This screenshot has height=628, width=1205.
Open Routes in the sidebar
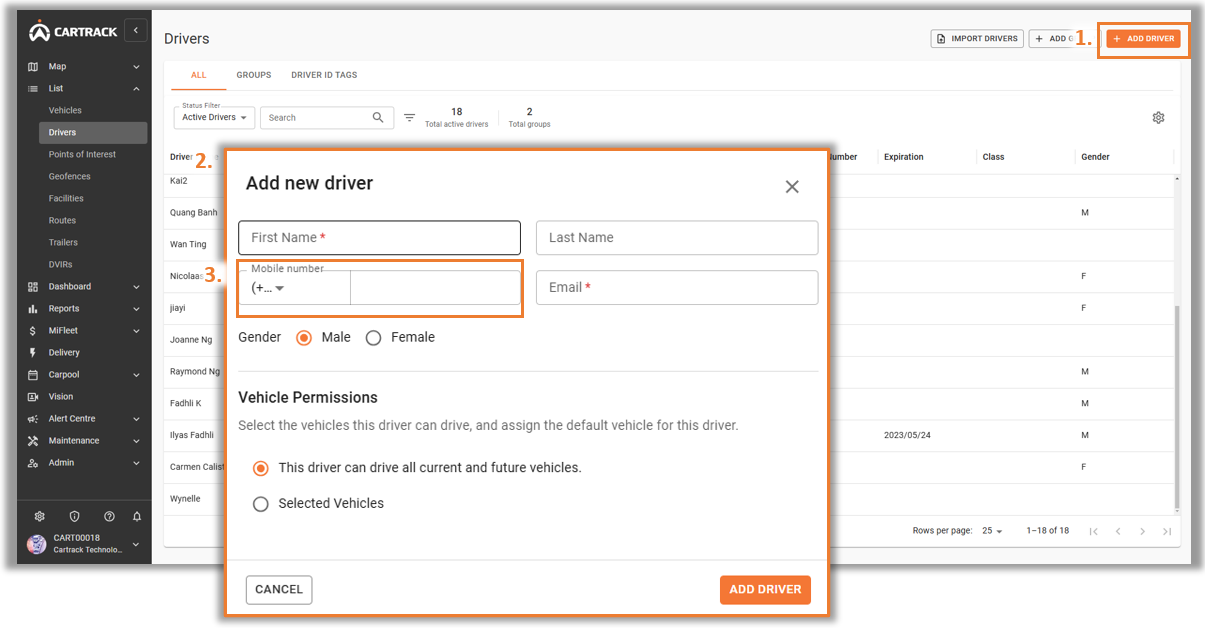click(x=63, y=221)
